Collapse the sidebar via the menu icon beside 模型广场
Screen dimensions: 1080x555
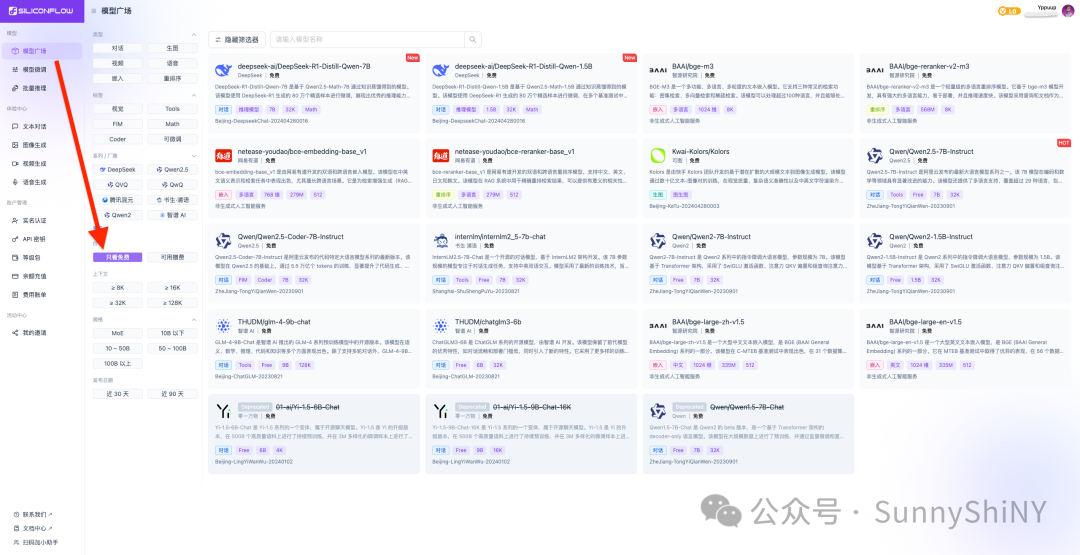(94, 11)
